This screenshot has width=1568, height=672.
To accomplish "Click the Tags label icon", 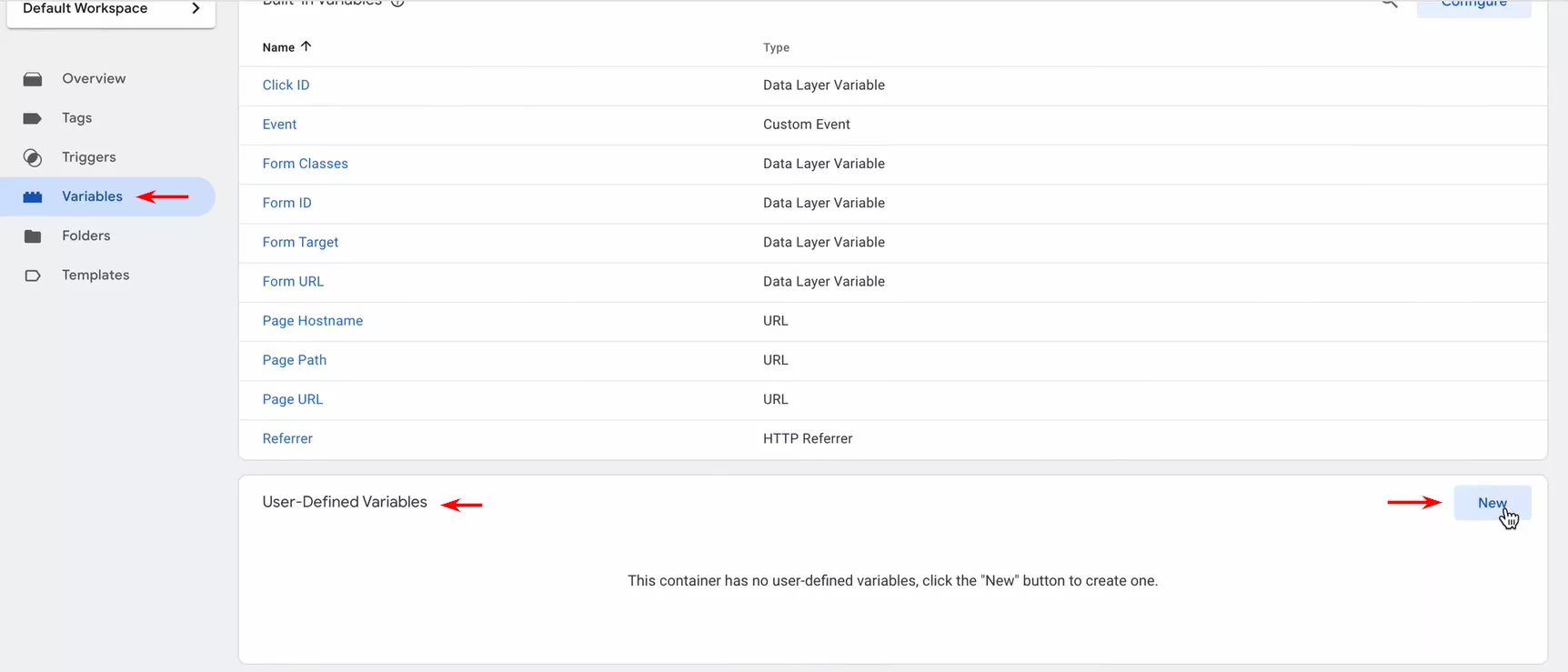I will pos(33,118).
